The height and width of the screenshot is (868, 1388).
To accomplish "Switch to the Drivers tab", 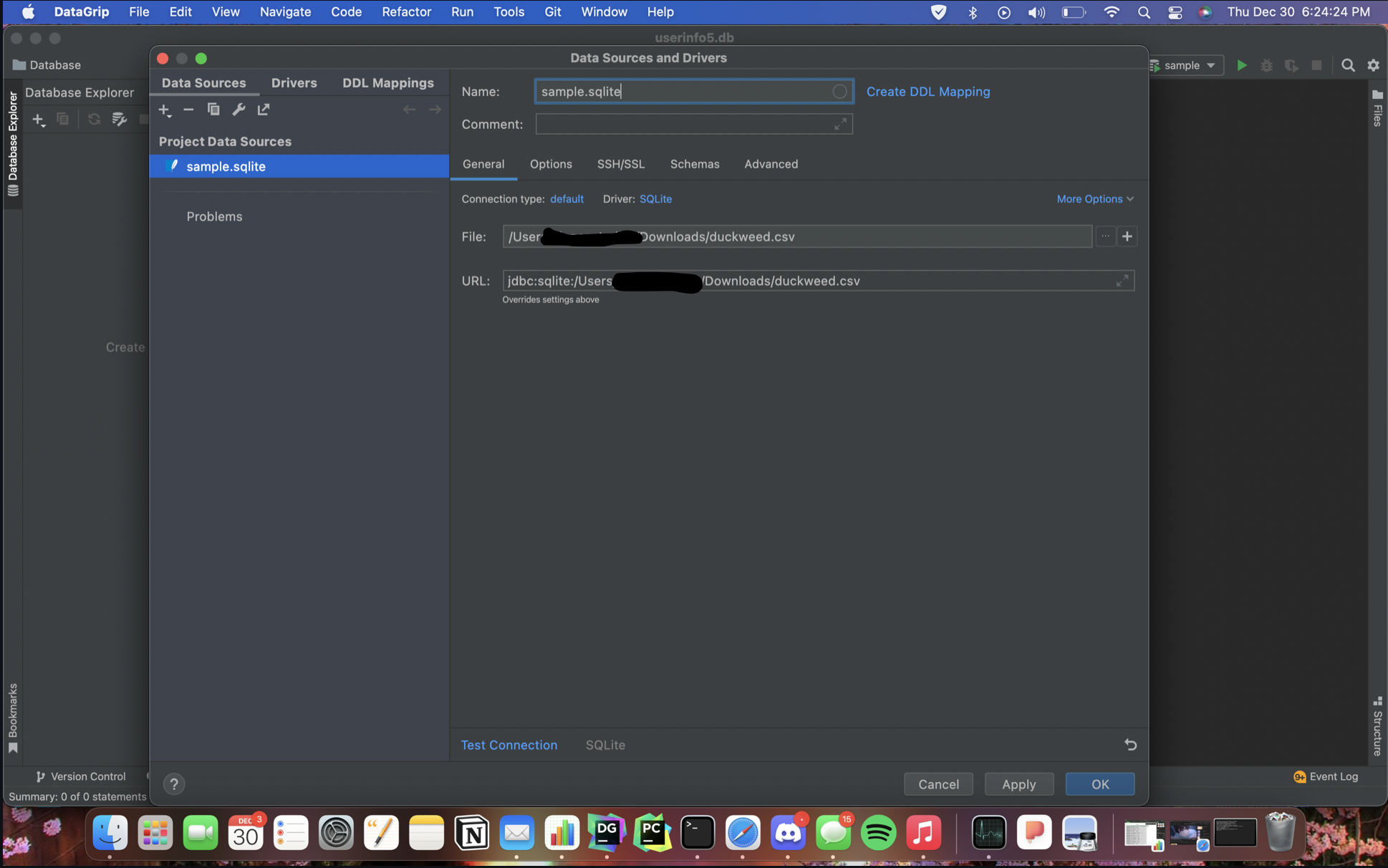I will click(294, 82).
